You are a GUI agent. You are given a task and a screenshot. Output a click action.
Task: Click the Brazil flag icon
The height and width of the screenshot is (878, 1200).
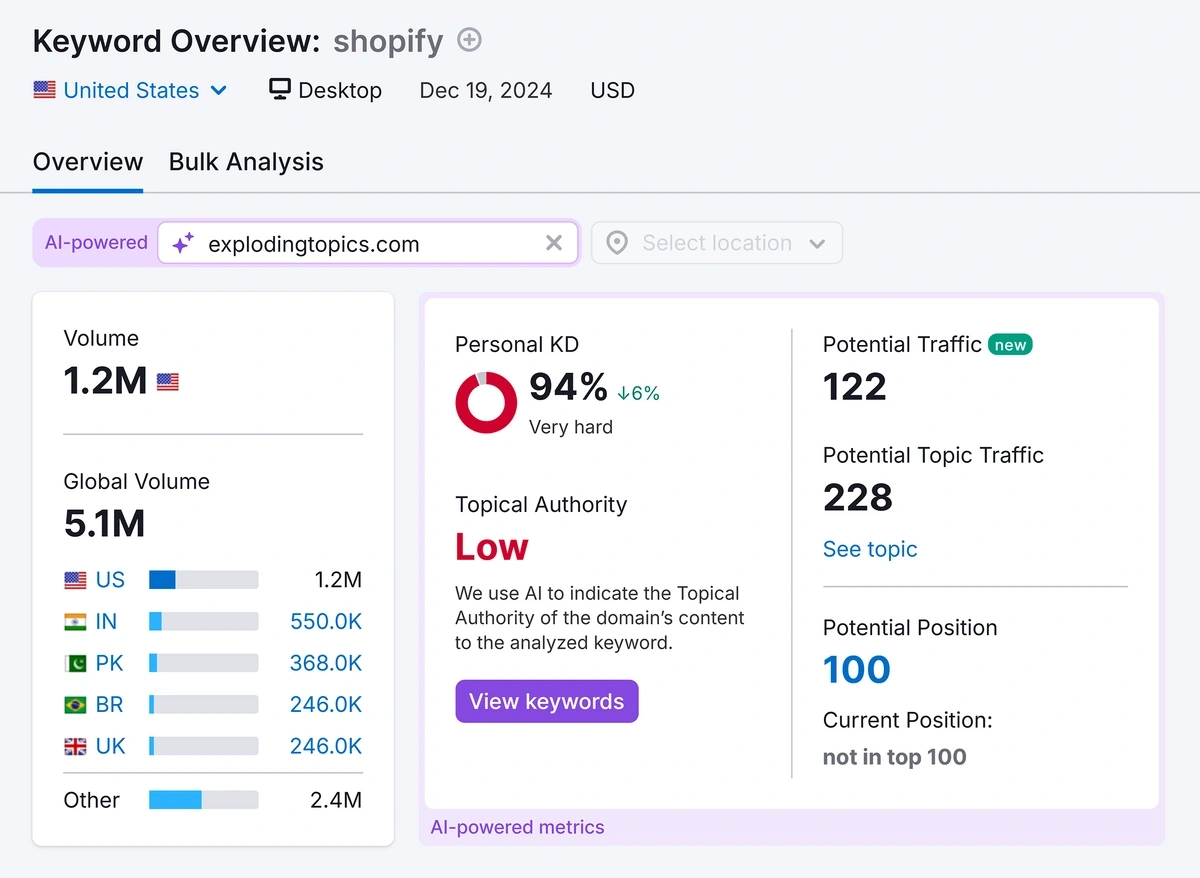(75, 705)
